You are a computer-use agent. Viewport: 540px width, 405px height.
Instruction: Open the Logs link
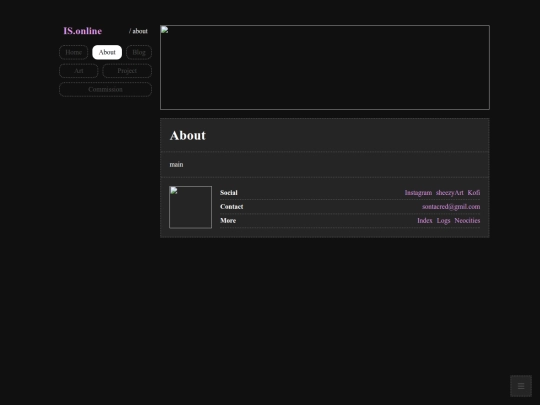pyautogui.click(x=443, y=221)
